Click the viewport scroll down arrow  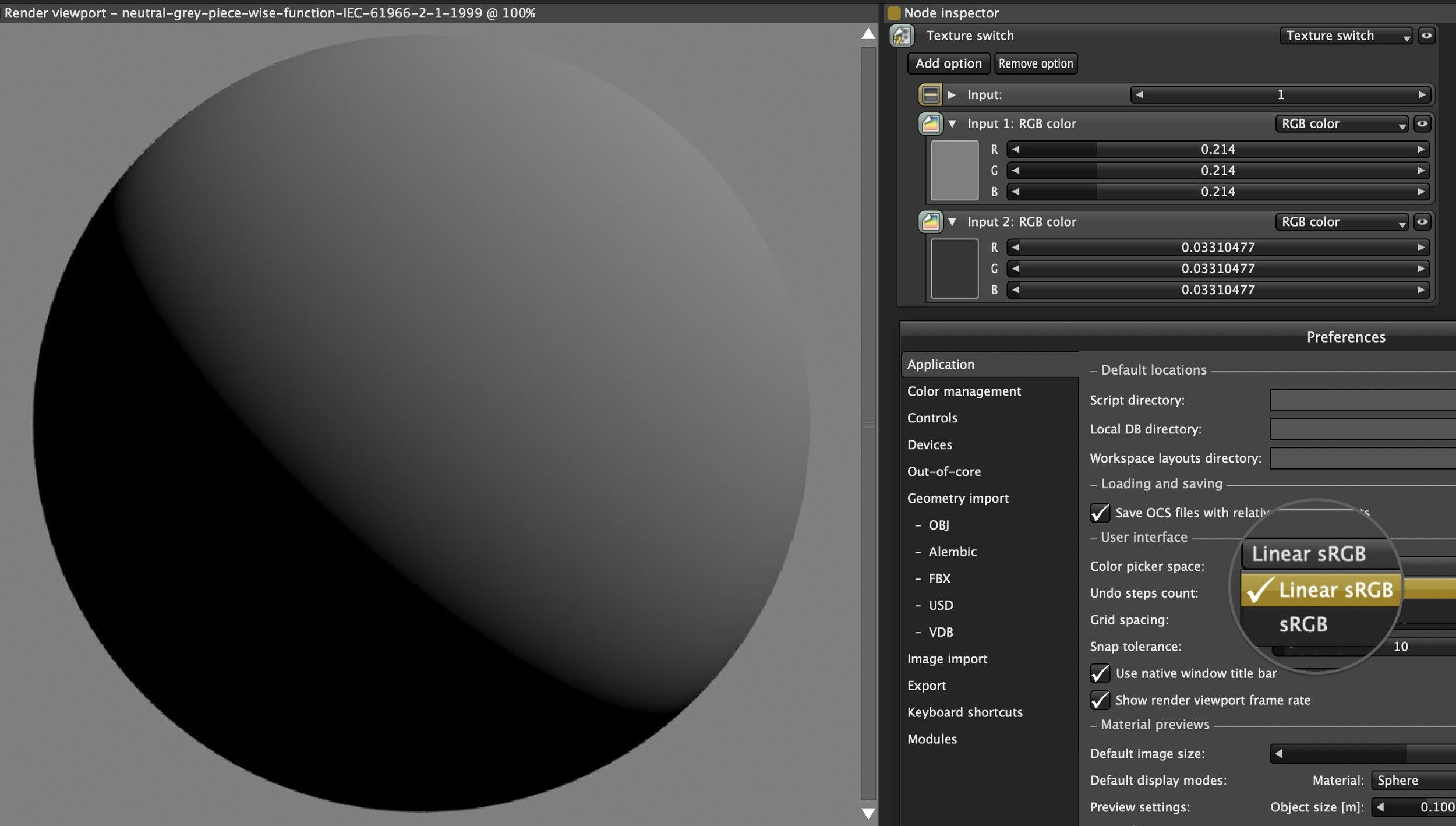868,814
